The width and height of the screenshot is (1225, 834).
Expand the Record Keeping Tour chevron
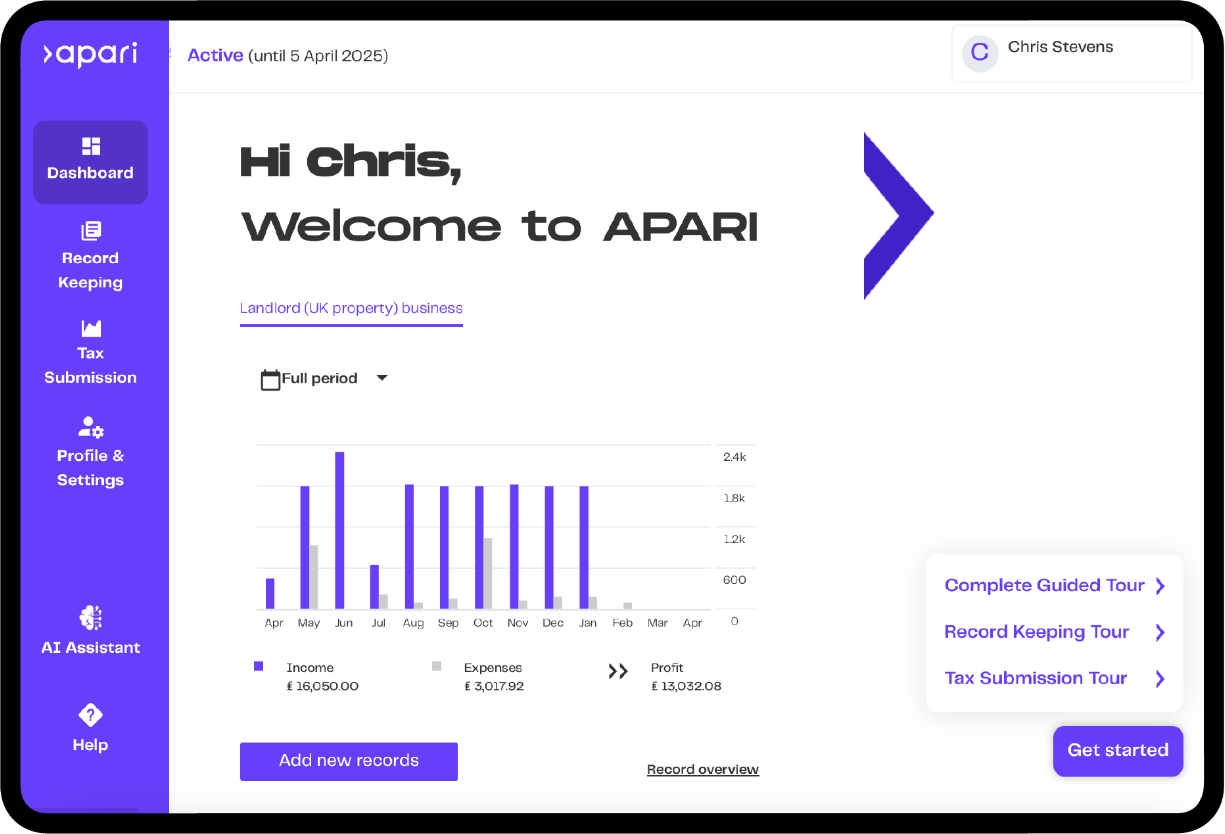pyautogui.click(x=1160, y=632)
